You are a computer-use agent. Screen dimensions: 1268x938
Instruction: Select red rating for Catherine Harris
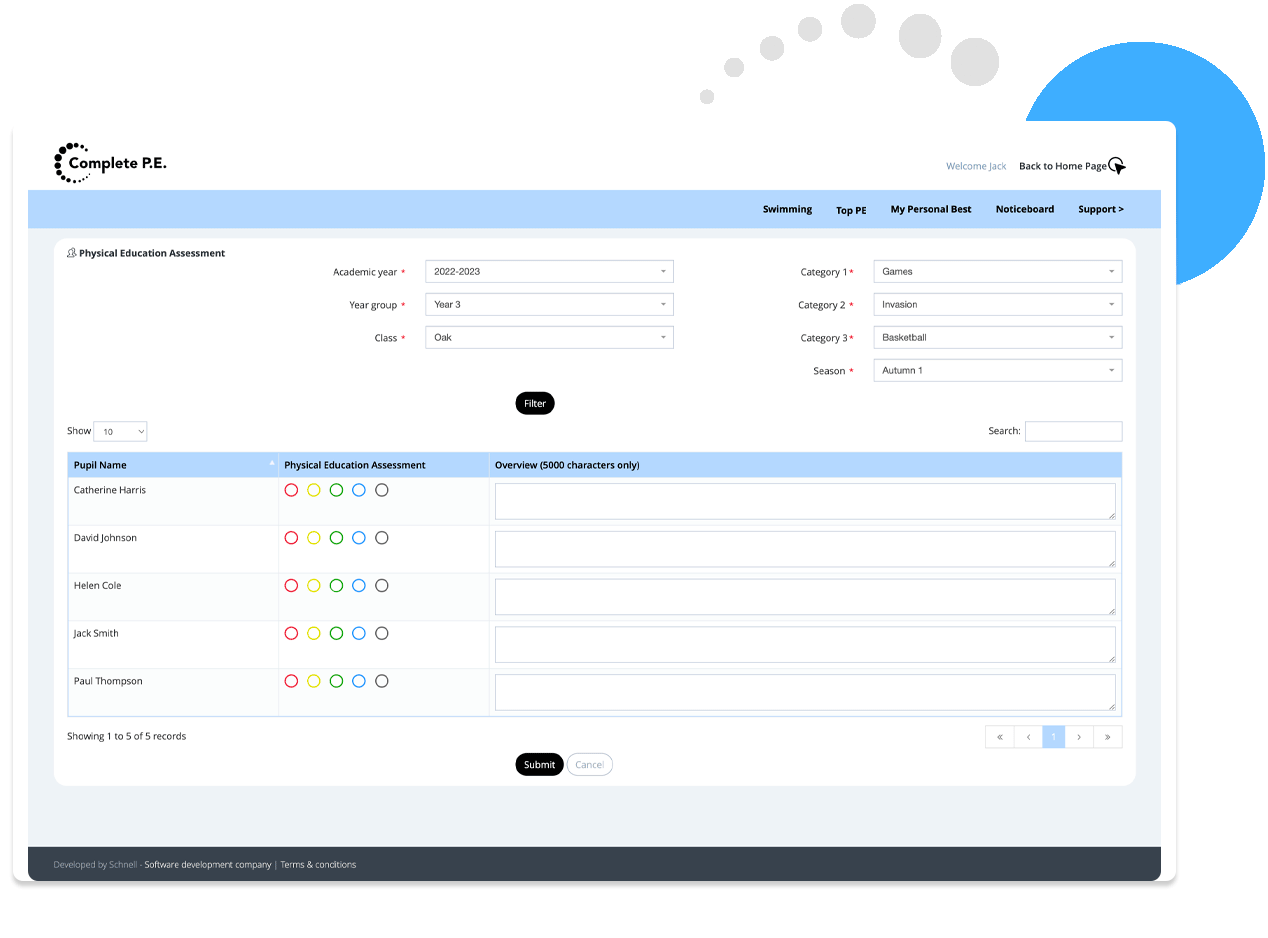click(x=291, y=490)
